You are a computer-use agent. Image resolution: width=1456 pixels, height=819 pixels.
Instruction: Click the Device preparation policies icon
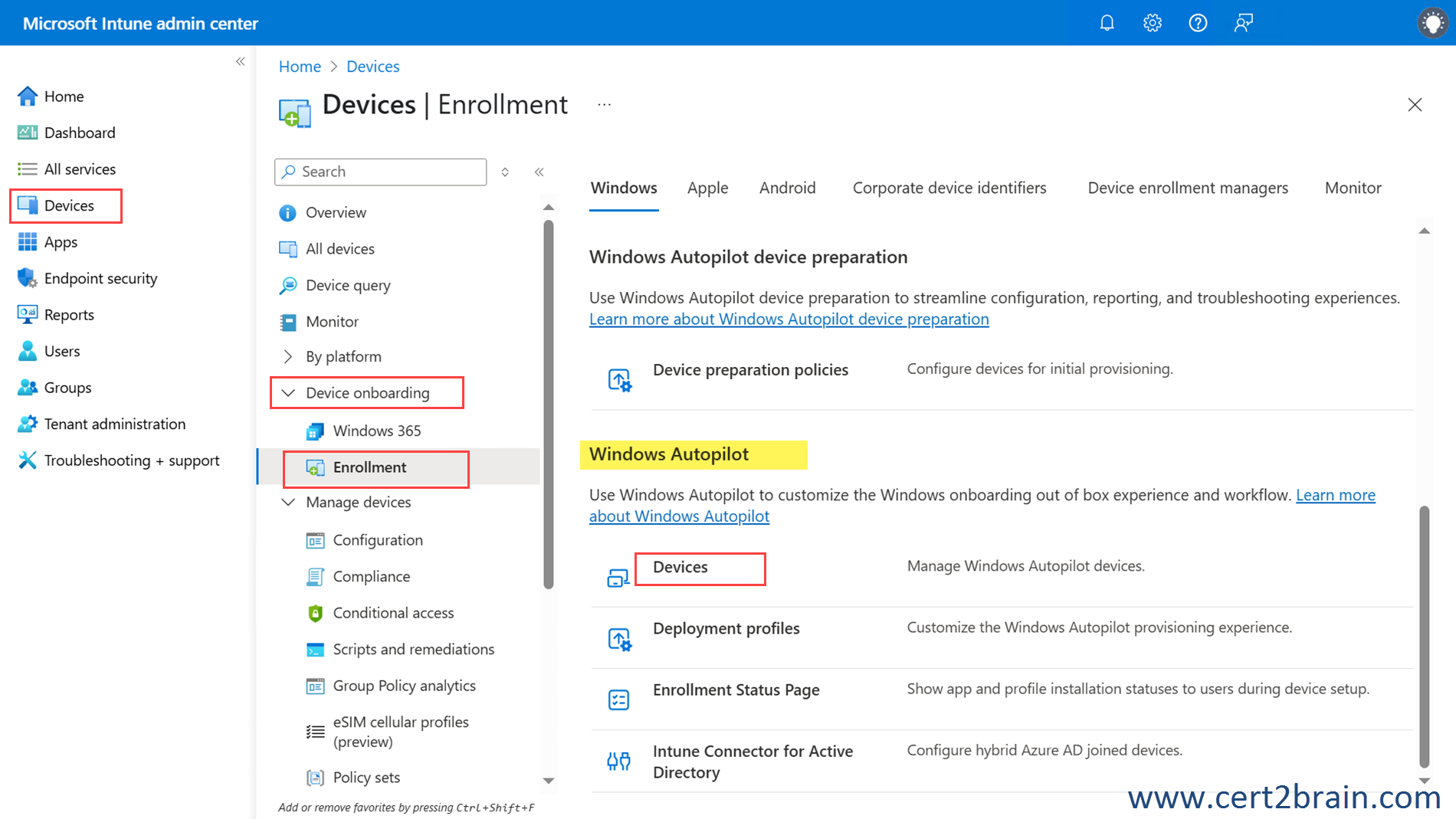[619, 380]
